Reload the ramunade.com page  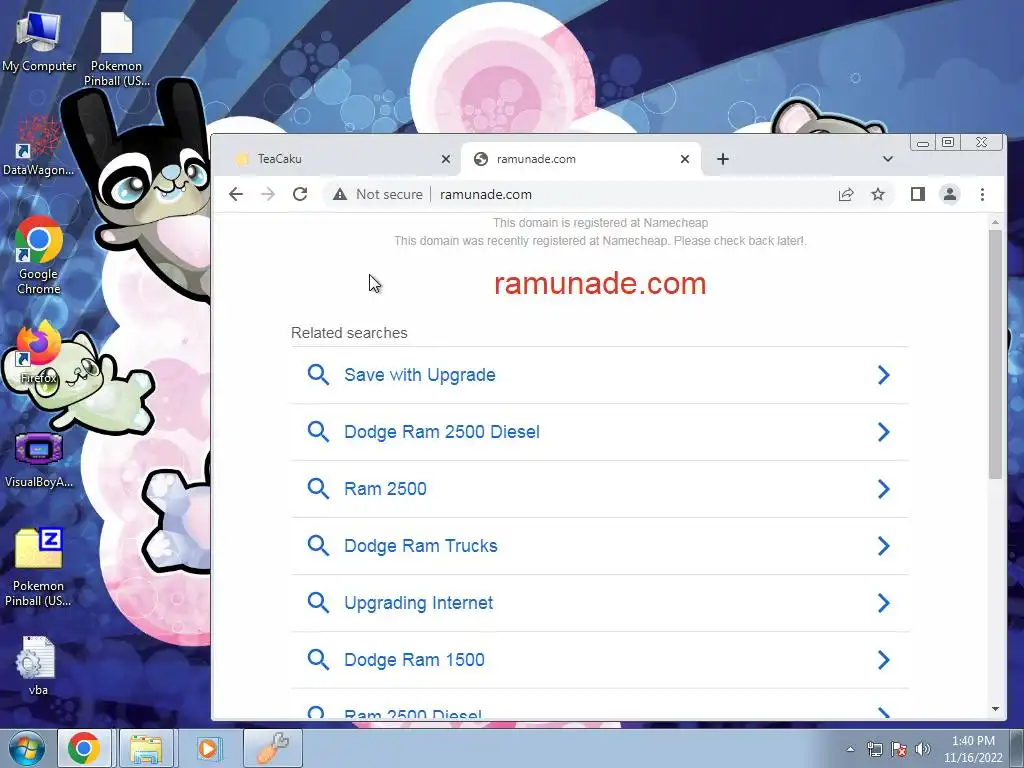tap(300, 194)
